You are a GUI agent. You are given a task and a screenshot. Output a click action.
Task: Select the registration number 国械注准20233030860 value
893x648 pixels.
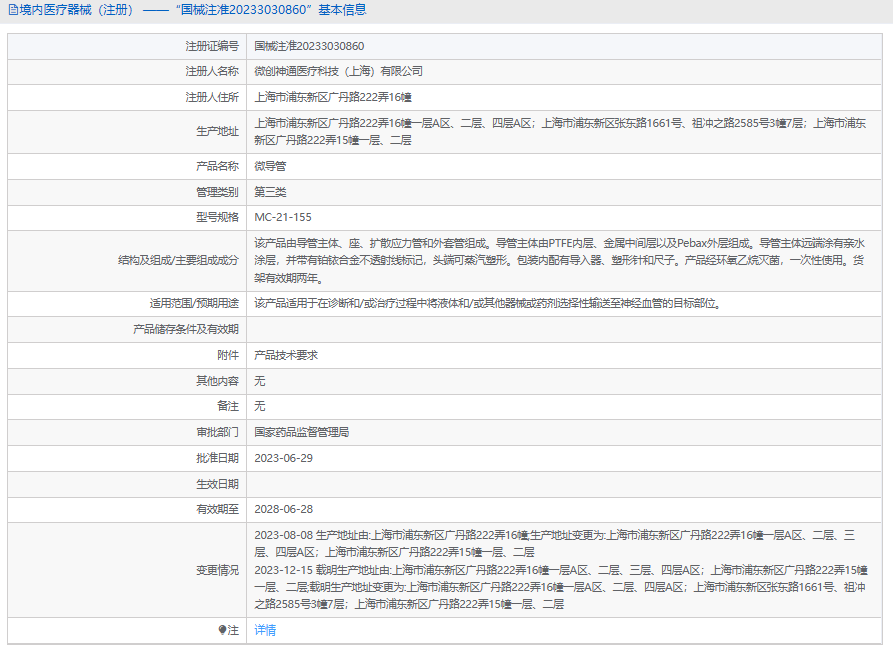[309, 46]
